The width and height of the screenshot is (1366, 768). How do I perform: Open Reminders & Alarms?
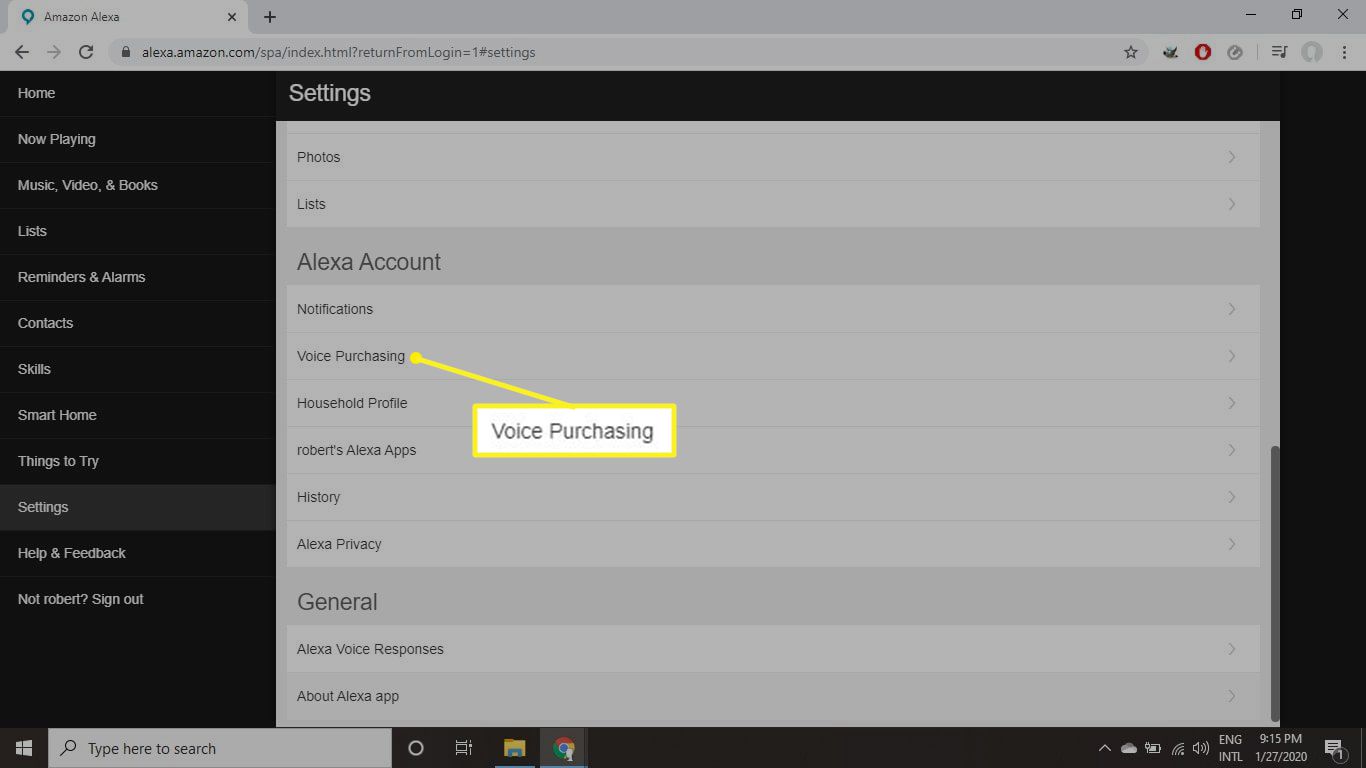click(x=137, y=277)
